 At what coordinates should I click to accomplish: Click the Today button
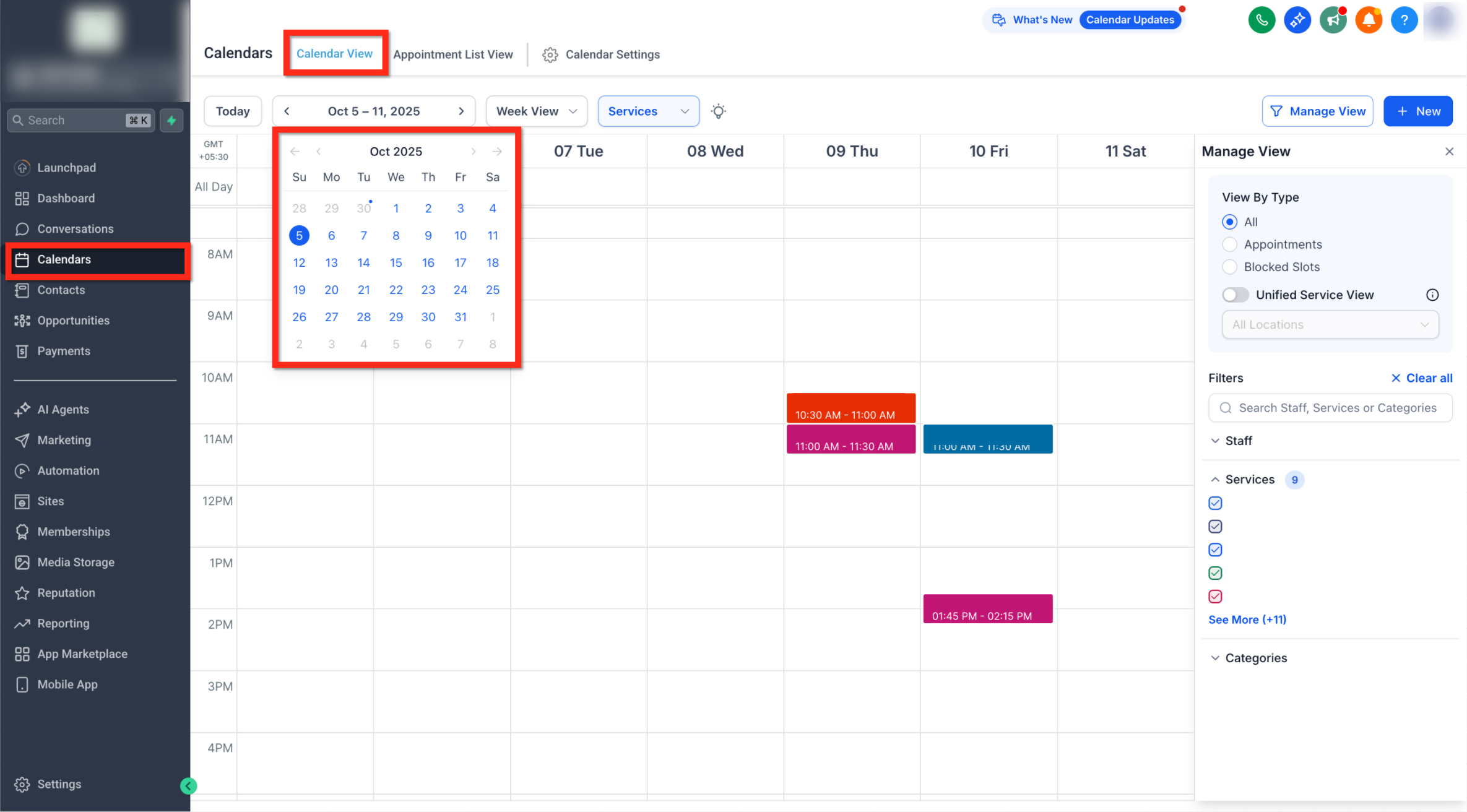click(x=233, y=111)
